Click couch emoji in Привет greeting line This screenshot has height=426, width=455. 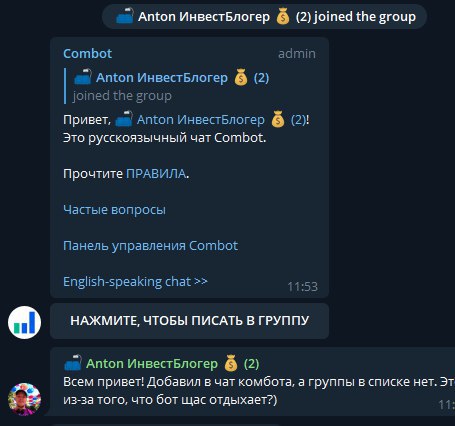point(124,119)
